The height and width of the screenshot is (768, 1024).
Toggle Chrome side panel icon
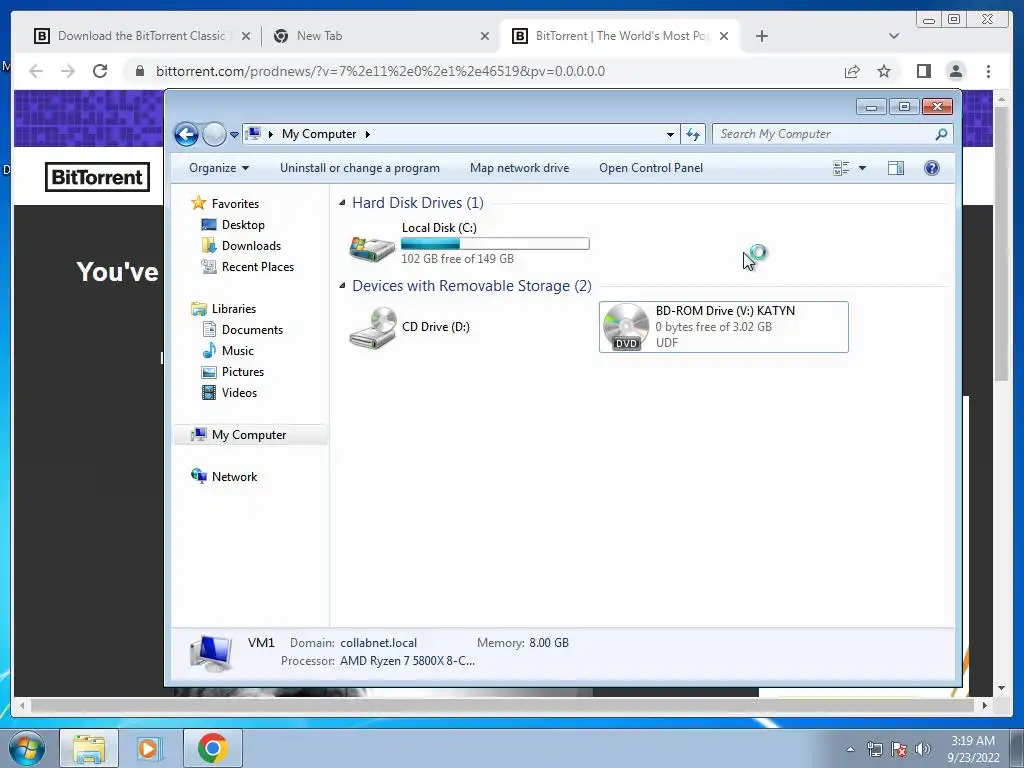(923, 71)
